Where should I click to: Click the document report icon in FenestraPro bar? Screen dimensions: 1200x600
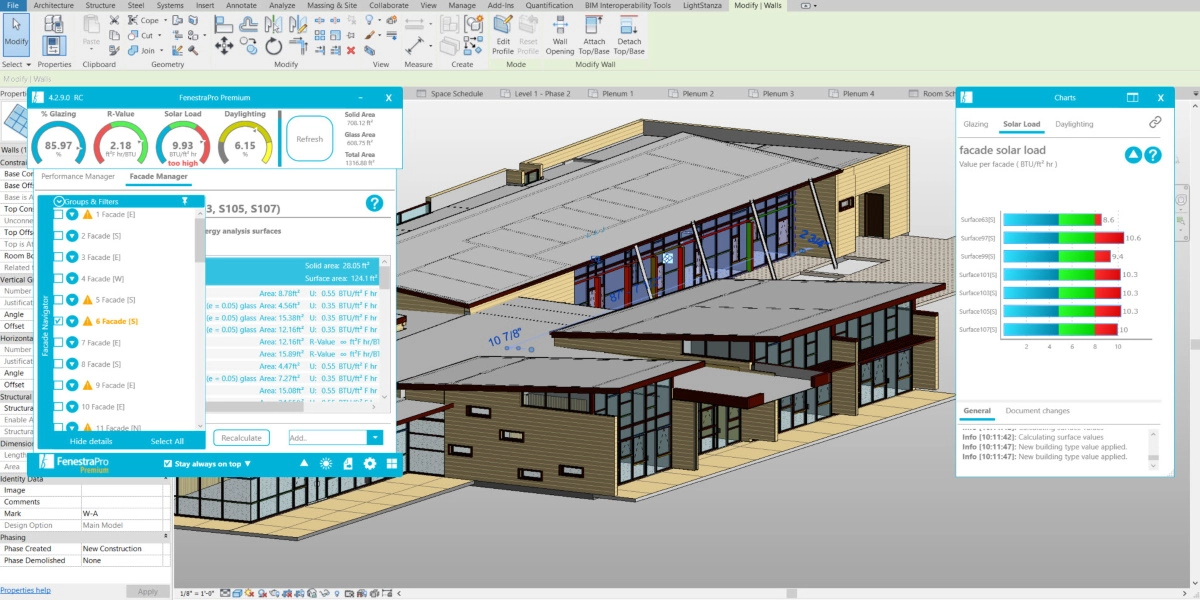348,463
